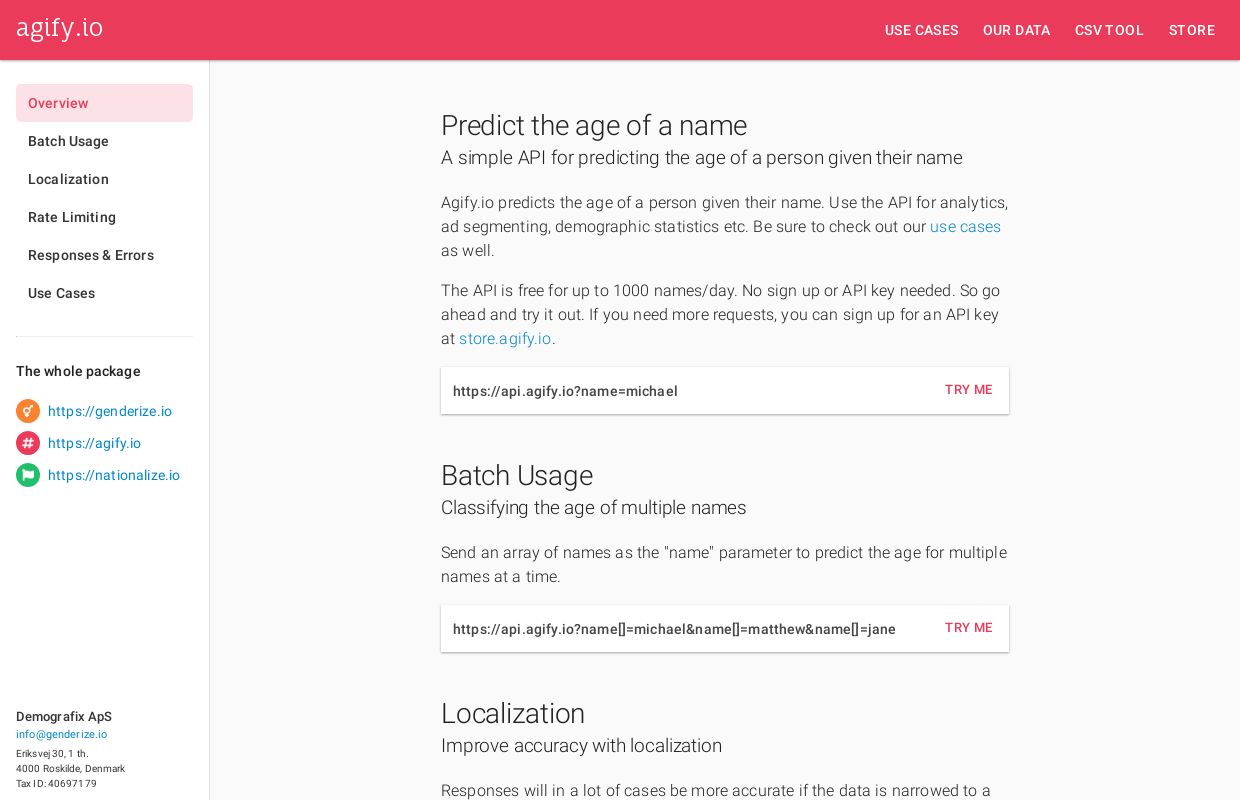
Task: Click the 'Tax ID: 40697179' footer text
Action: coord(56,784)
